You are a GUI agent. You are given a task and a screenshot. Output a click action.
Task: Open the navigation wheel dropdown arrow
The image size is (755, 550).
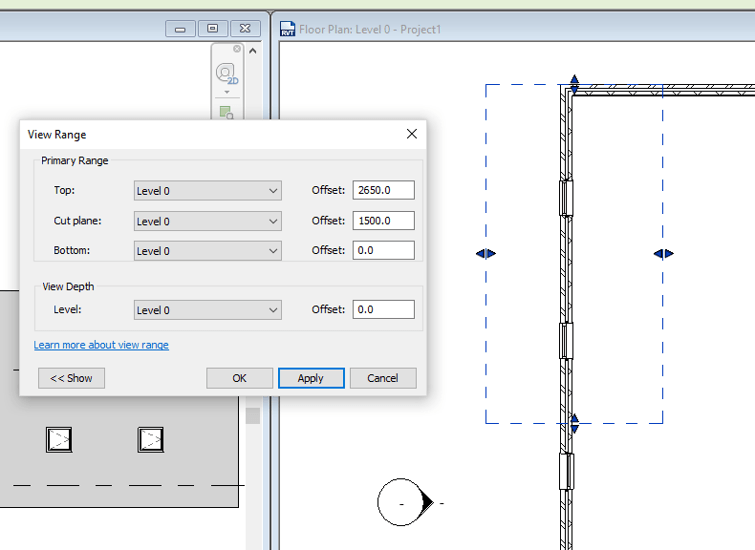pos(227,92)
